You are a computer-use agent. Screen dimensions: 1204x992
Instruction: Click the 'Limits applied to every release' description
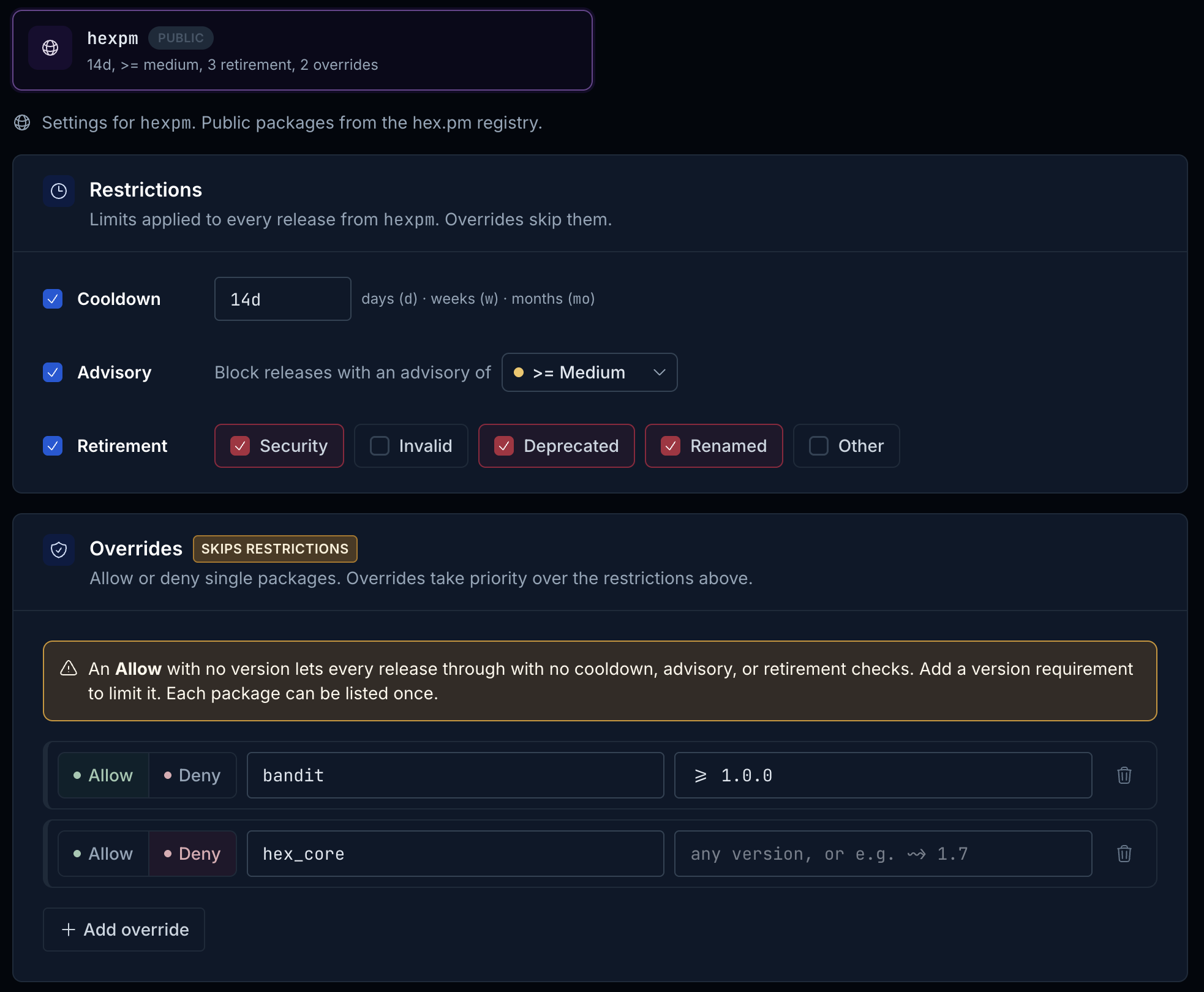click(x=351, y=219)
